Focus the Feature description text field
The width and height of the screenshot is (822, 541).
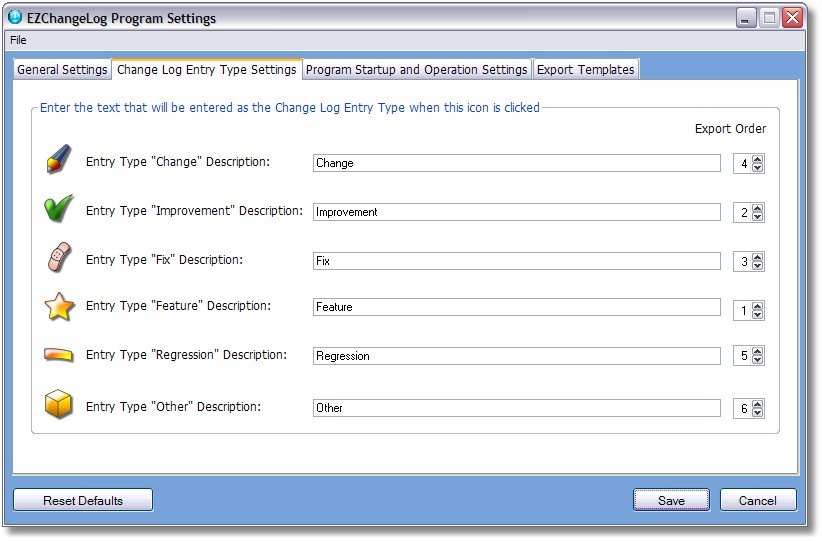coord(517,307)
